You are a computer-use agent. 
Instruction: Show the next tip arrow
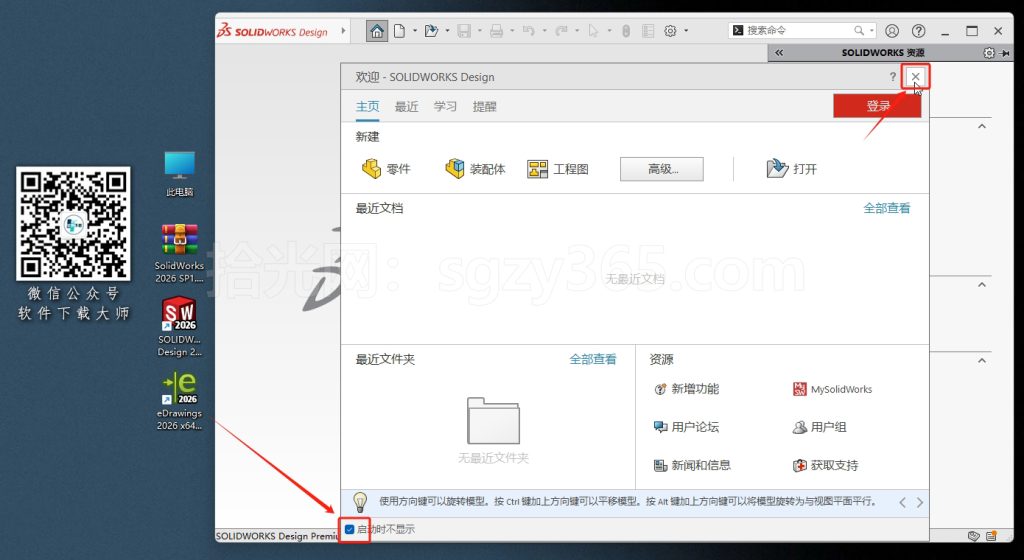pyautogui.click(x=920, y=502)
